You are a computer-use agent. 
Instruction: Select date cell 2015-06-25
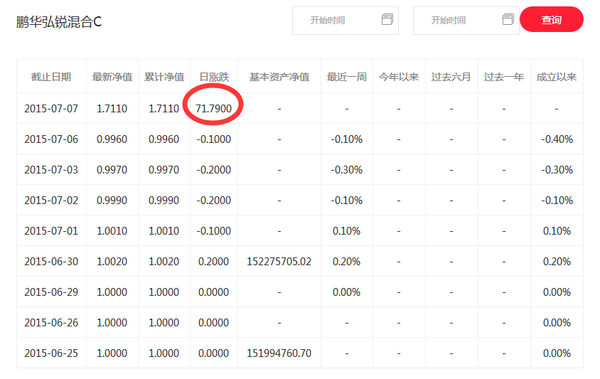[x=51, y=353]
